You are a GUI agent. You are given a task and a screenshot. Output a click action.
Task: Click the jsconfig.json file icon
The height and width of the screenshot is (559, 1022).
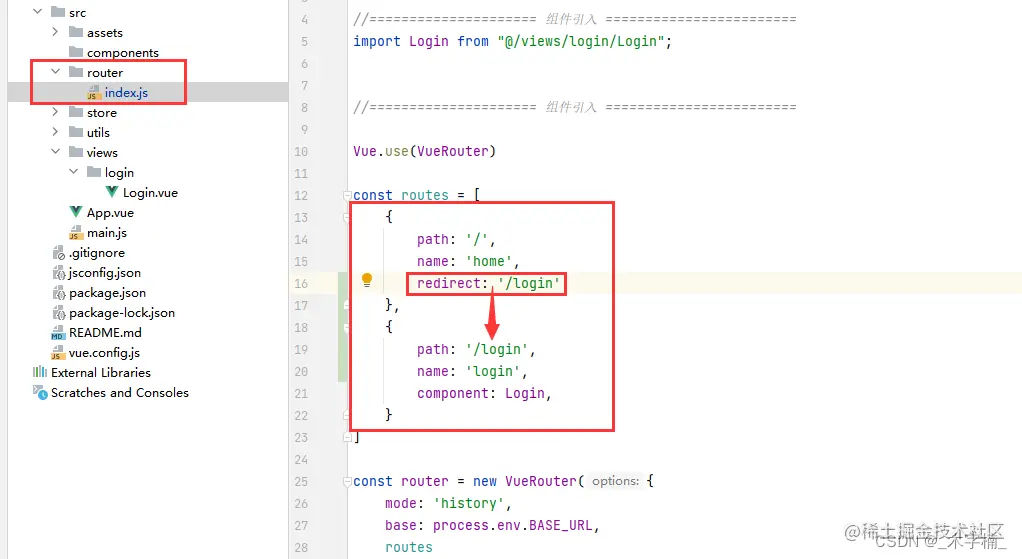pos(59,272)
